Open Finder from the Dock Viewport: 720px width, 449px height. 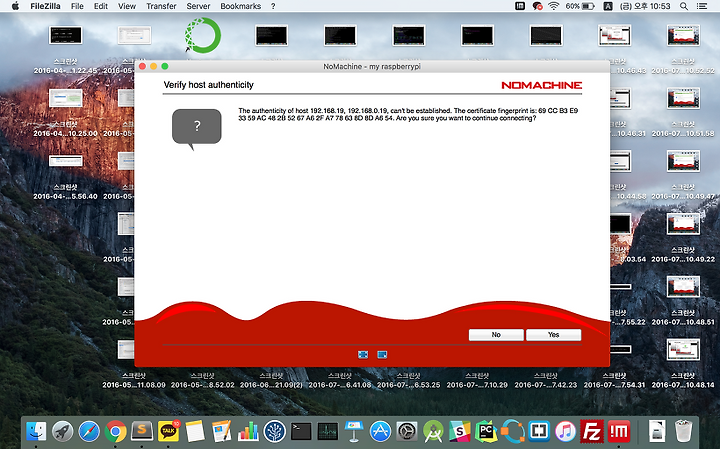[36, 431]
